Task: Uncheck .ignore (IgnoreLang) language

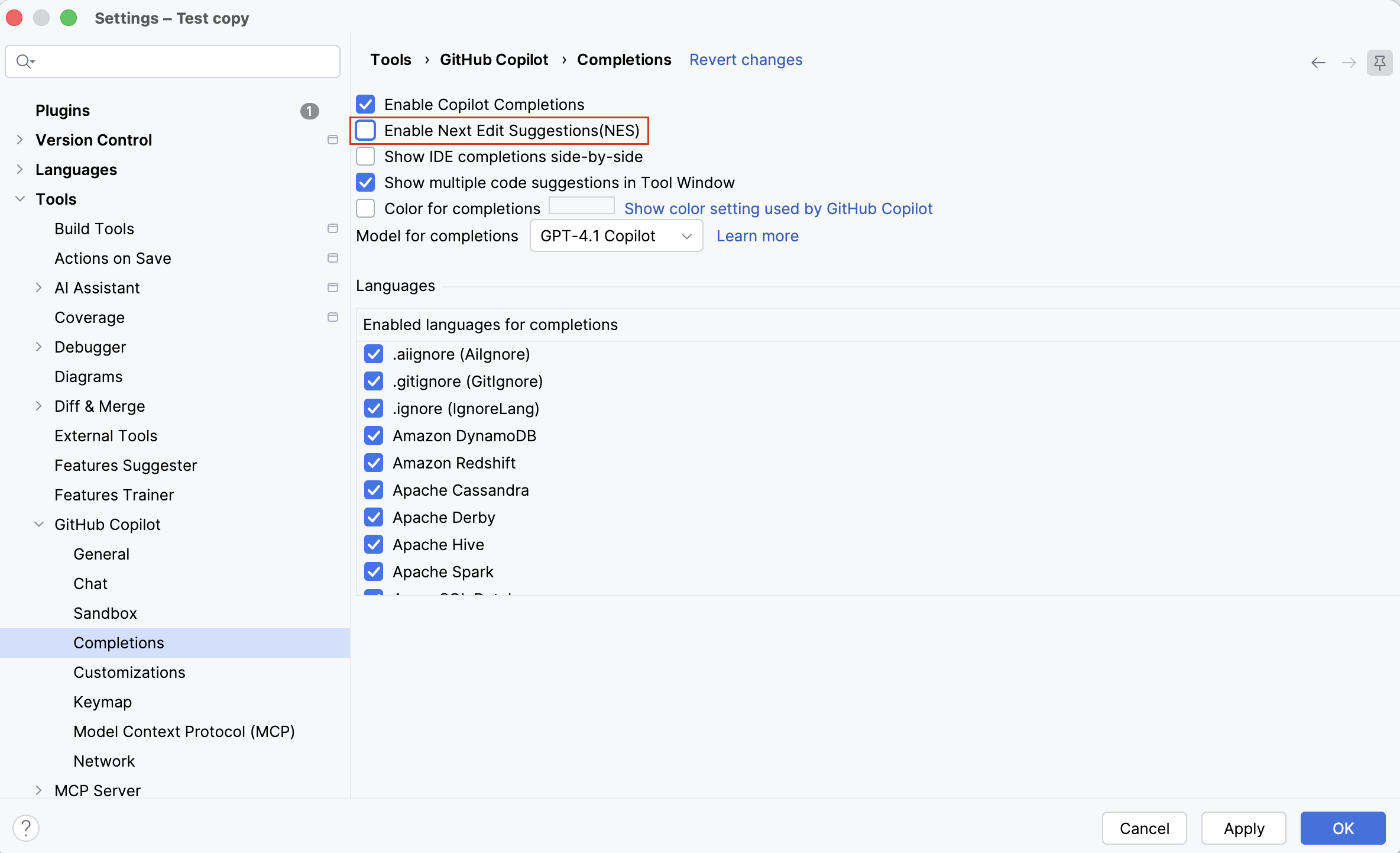Action: pos(374,408)
